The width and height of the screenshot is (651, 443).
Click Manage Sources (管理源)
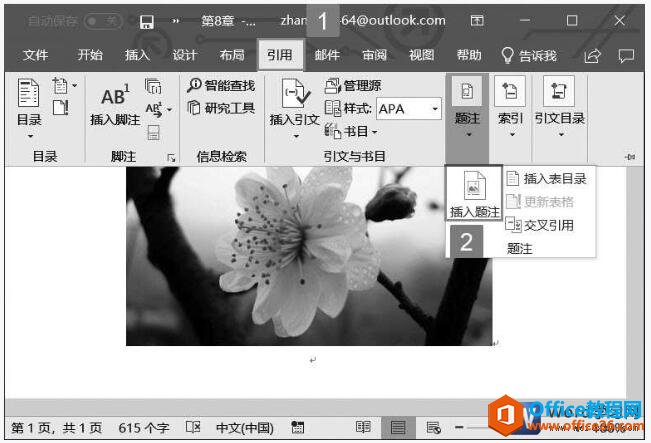pos(353,86)
